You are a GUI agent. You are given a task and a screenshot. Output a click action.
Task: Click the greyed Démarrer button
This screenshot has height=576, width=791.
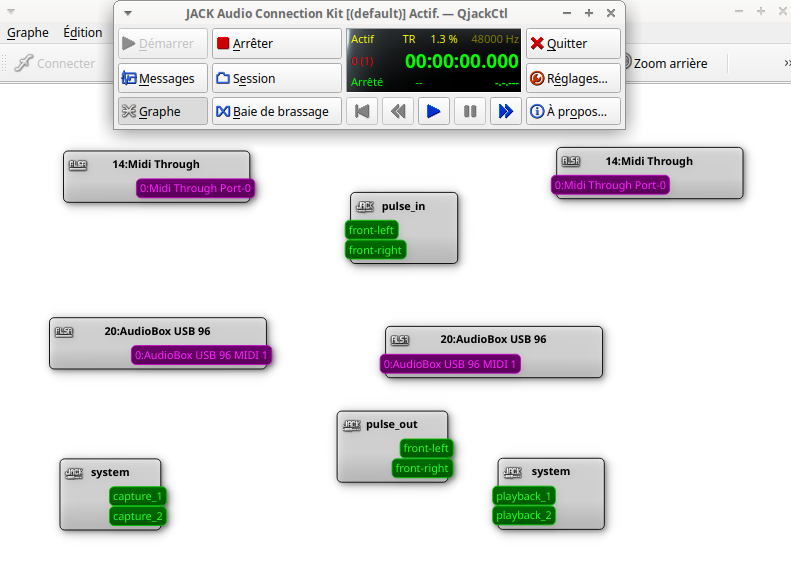click(163, 43)
